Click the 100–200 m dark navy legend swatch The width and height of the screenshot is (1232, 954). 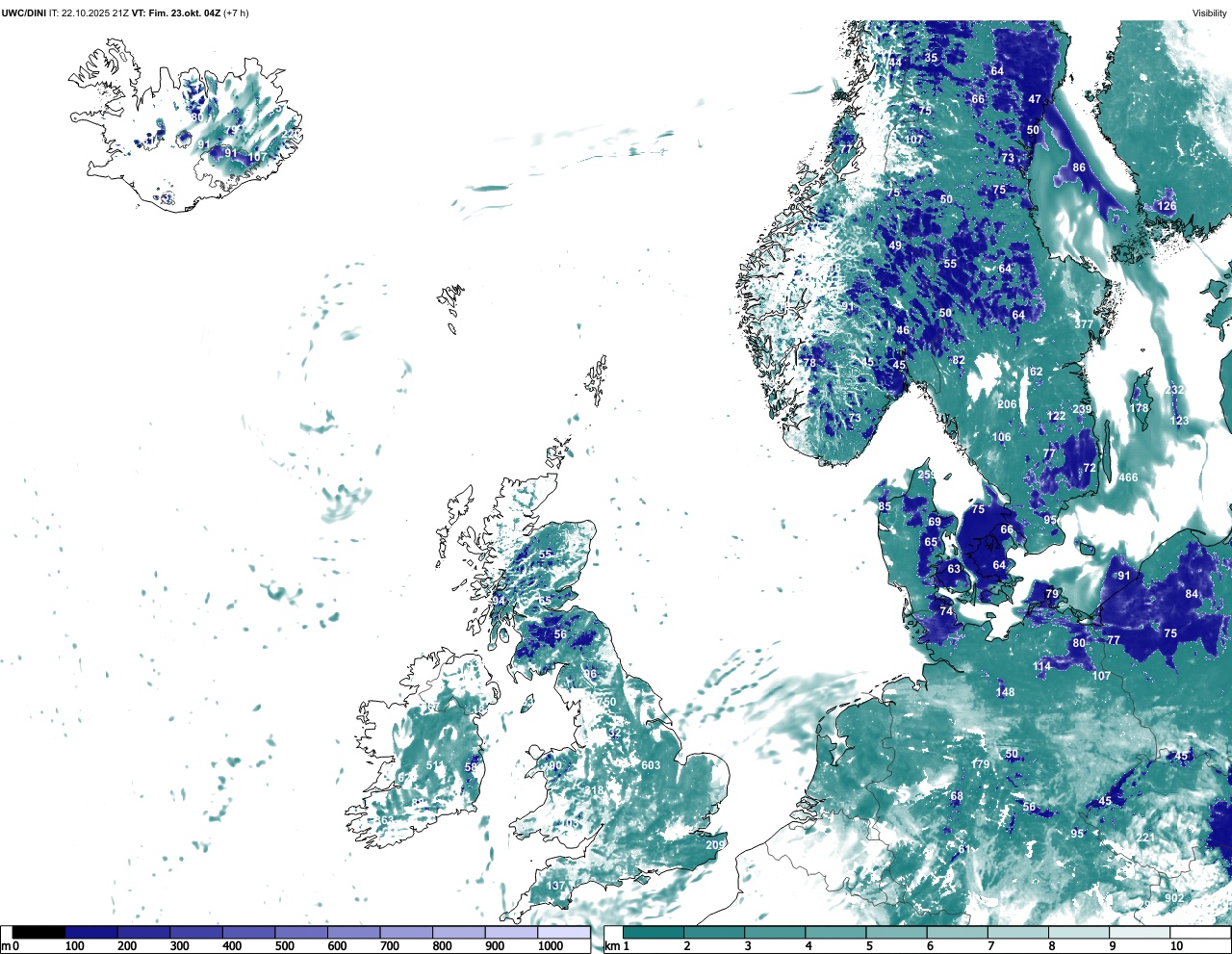91,932
